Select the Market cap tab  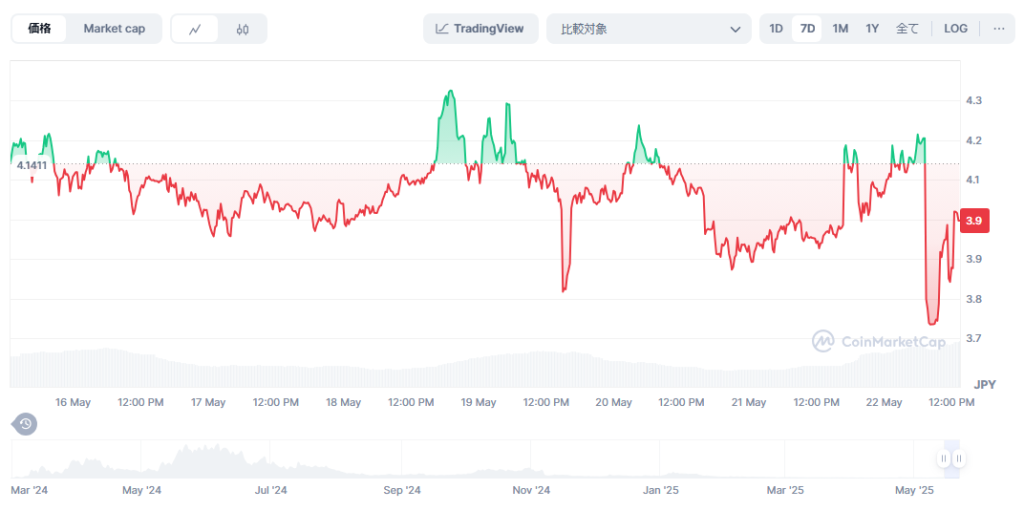114,29
